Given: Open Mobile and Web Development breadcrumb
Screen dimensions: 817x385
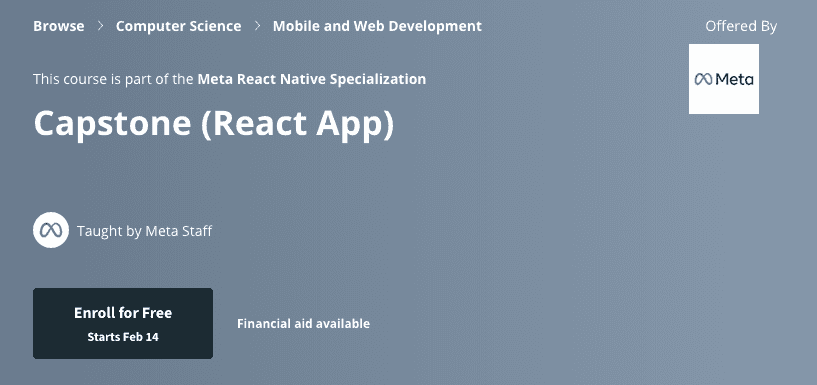Looking at the screenshot, I should coord(377,26).
